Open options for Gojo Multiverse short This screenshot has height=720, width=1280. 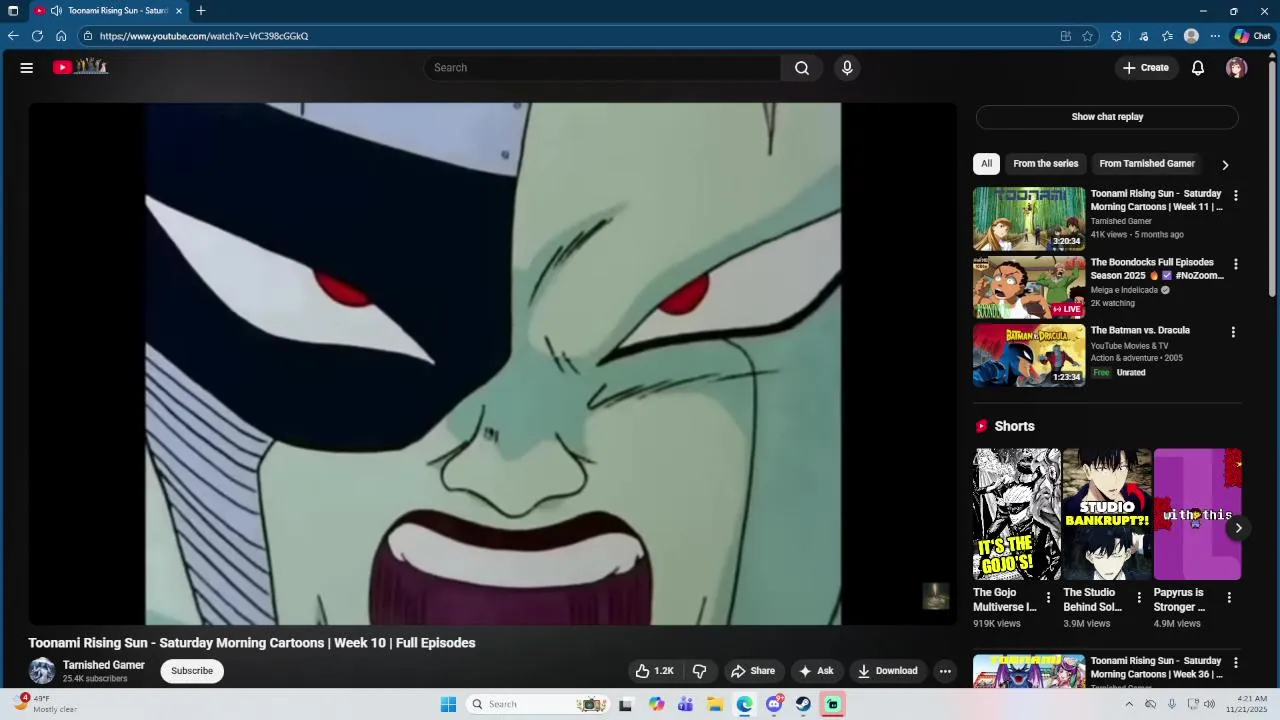[x=1048, y=598]
